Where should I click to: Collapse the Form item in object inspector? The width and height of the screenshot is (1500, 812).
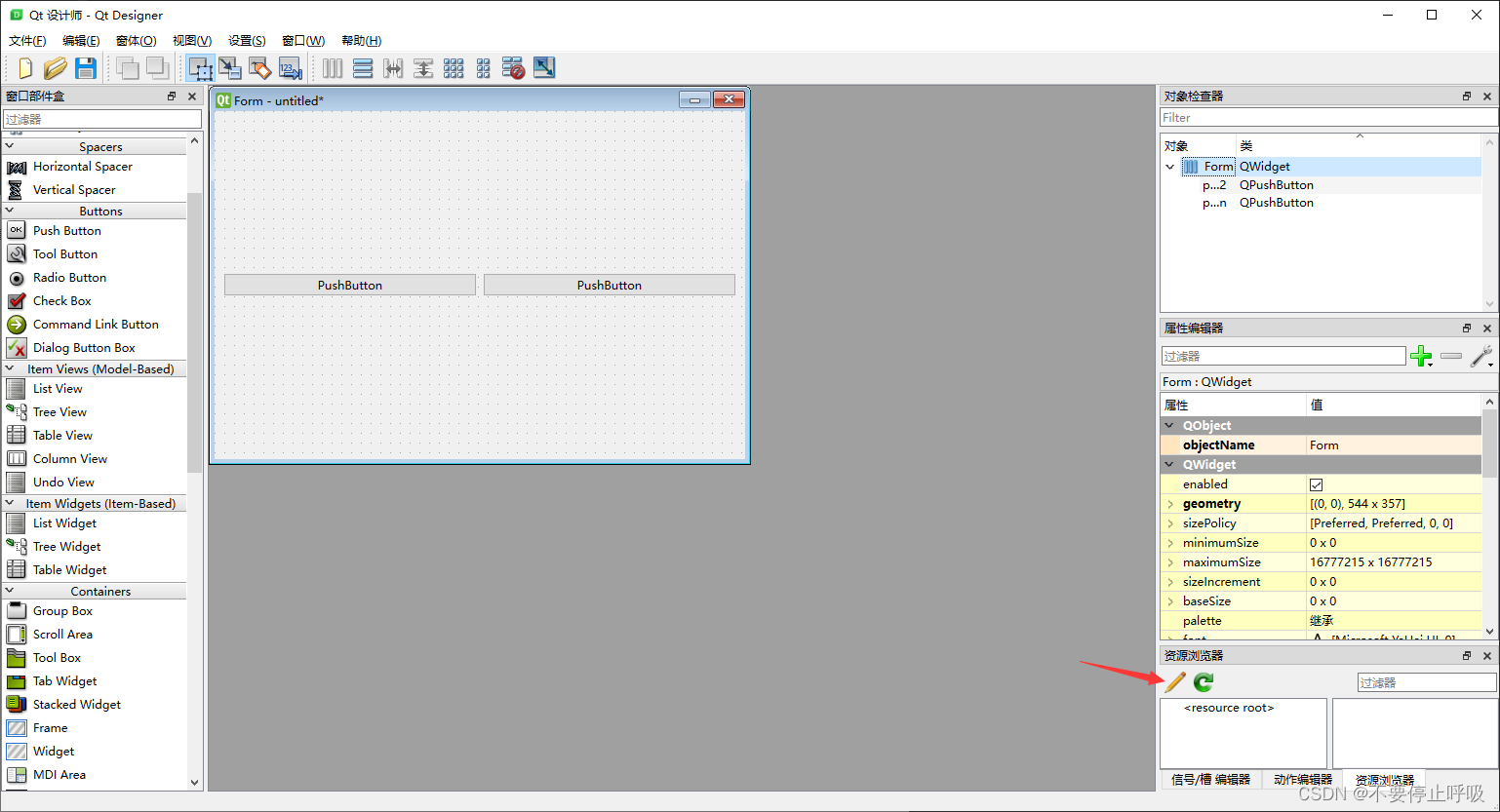pyautogui.click(x=1169, y=166)
